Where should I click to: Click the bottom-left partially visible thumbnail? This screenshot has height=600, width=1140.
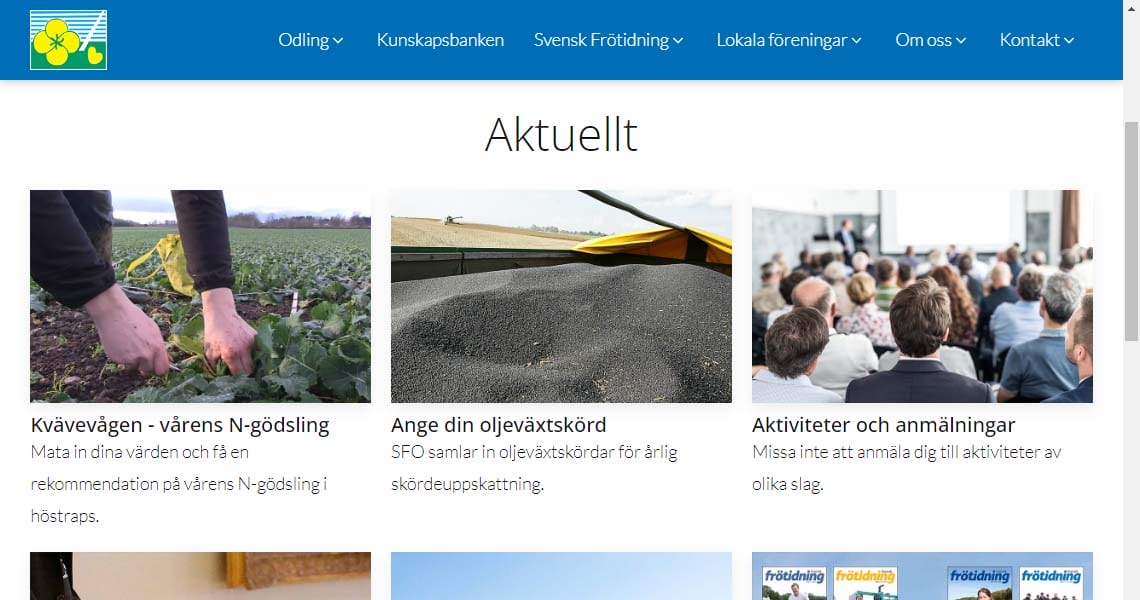200,576
